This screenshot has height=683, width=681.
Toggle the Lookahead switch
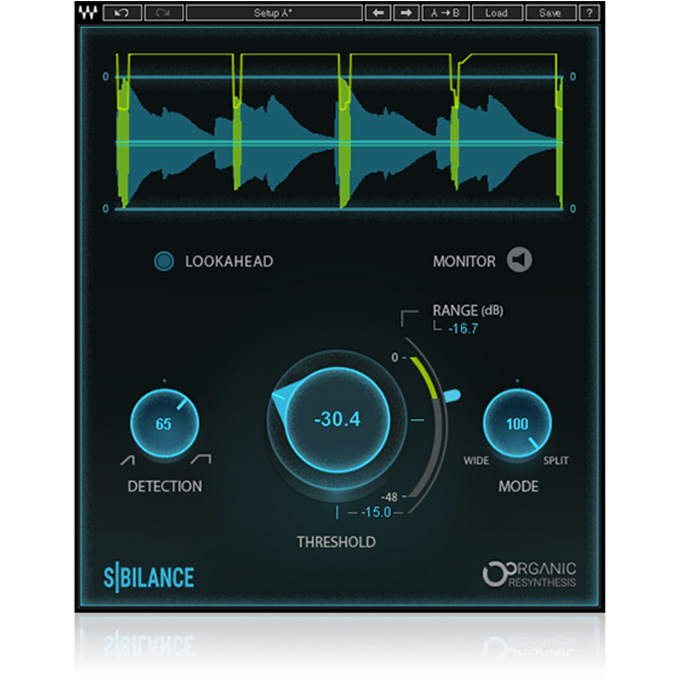pyautogui.click(x=164, y=261)
